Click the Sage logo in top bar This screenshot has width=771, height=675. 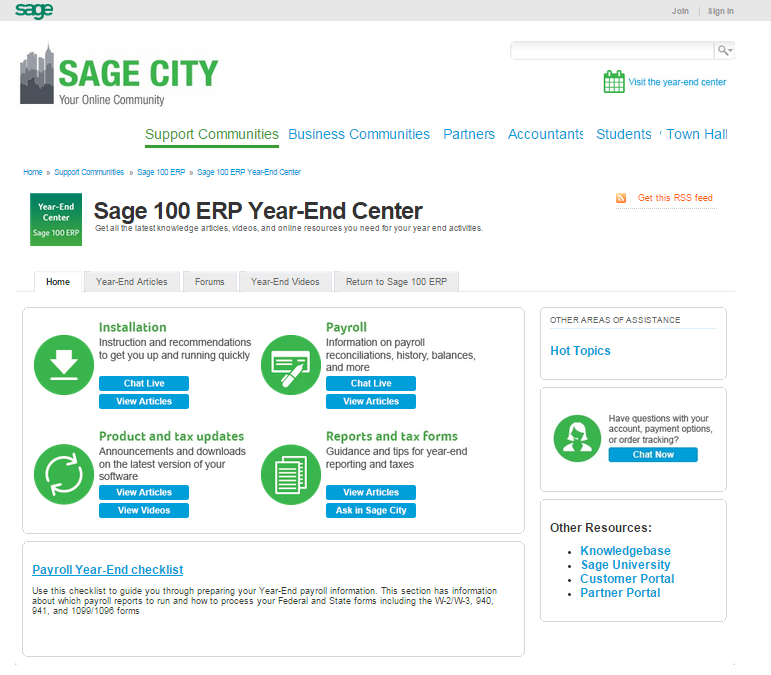point(34,10)
